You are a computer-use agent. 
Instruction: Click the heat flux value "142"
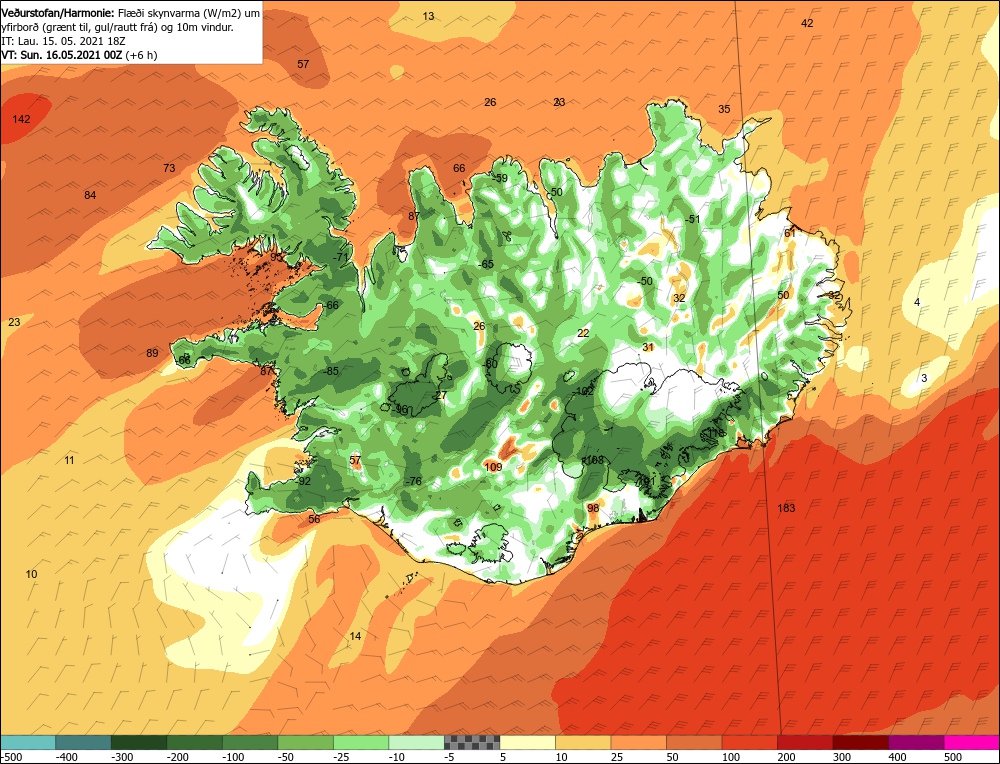[21, 119]
